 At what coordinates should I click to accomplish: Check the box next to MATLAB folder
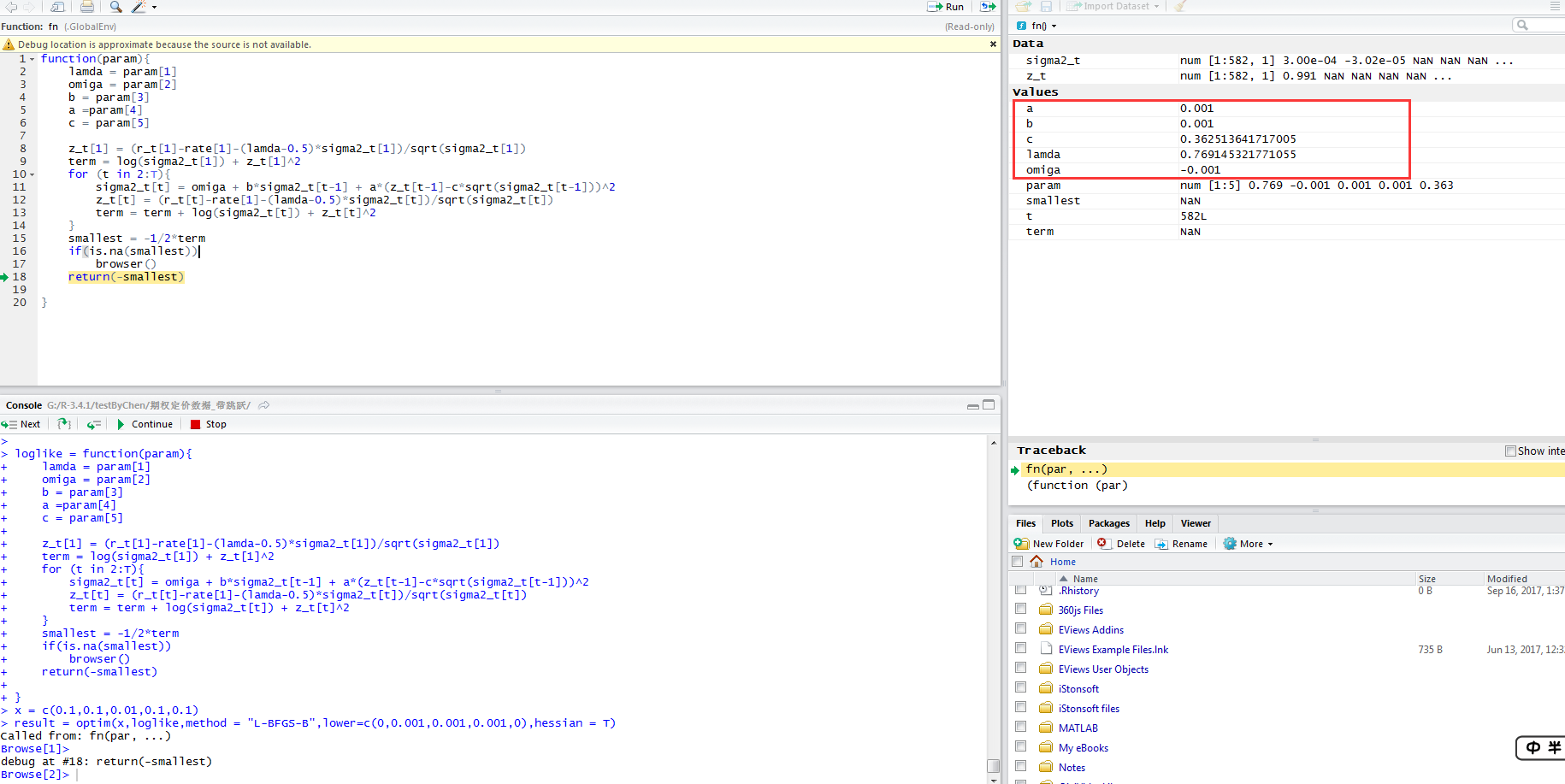point(1020,728)
